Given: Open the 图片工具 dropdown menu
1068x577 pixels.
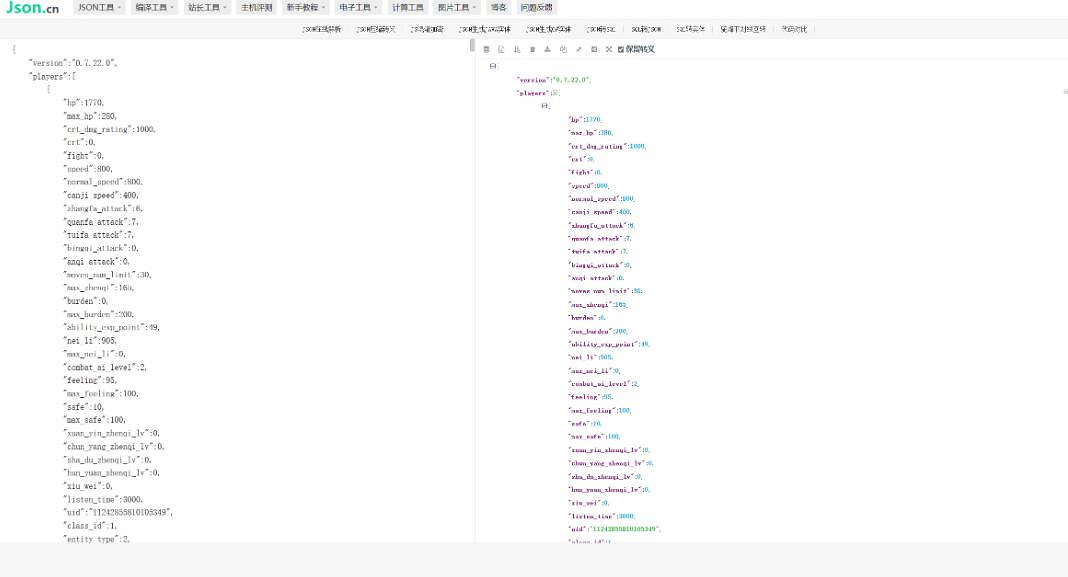Looking at the screenshot, I should pos(458,7).
